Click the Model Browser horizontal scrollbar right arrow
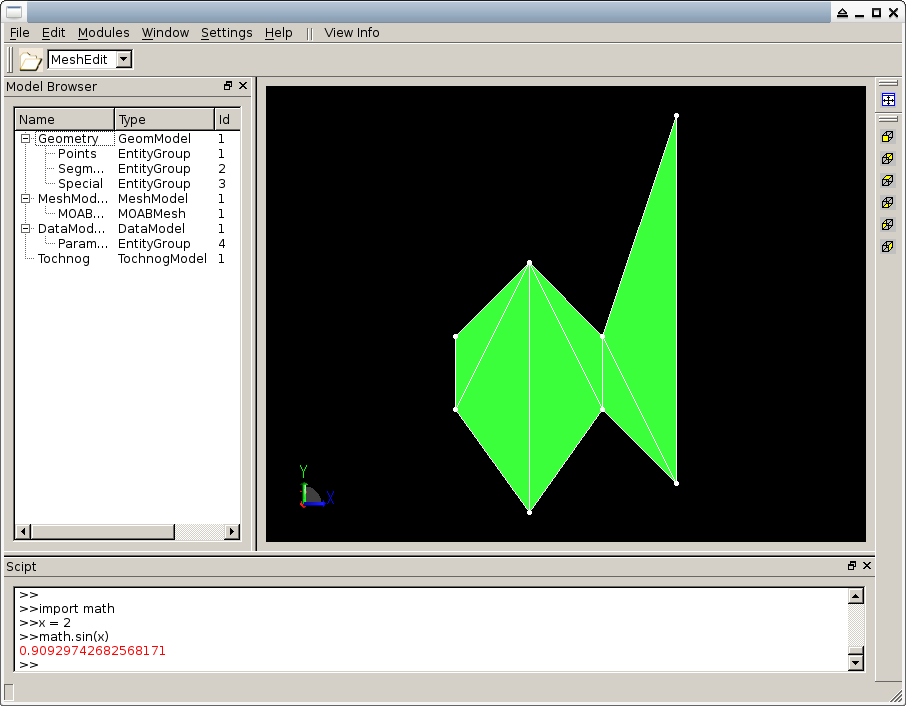 tap(233, 532)
